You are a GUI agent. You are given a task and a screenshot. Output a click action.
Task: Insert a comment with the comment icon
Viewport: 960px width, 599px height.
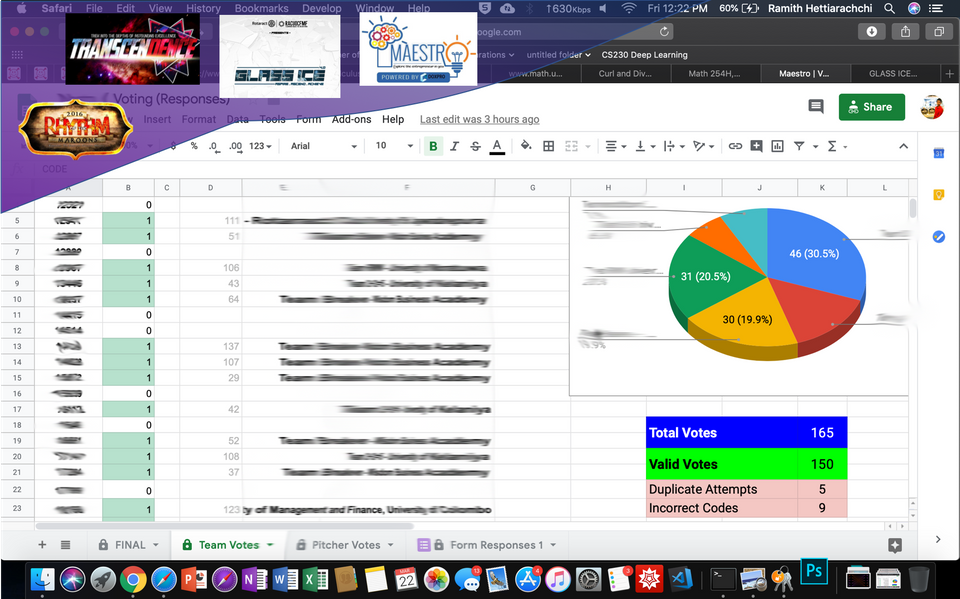pyautogui.click(x=756, y=146)
